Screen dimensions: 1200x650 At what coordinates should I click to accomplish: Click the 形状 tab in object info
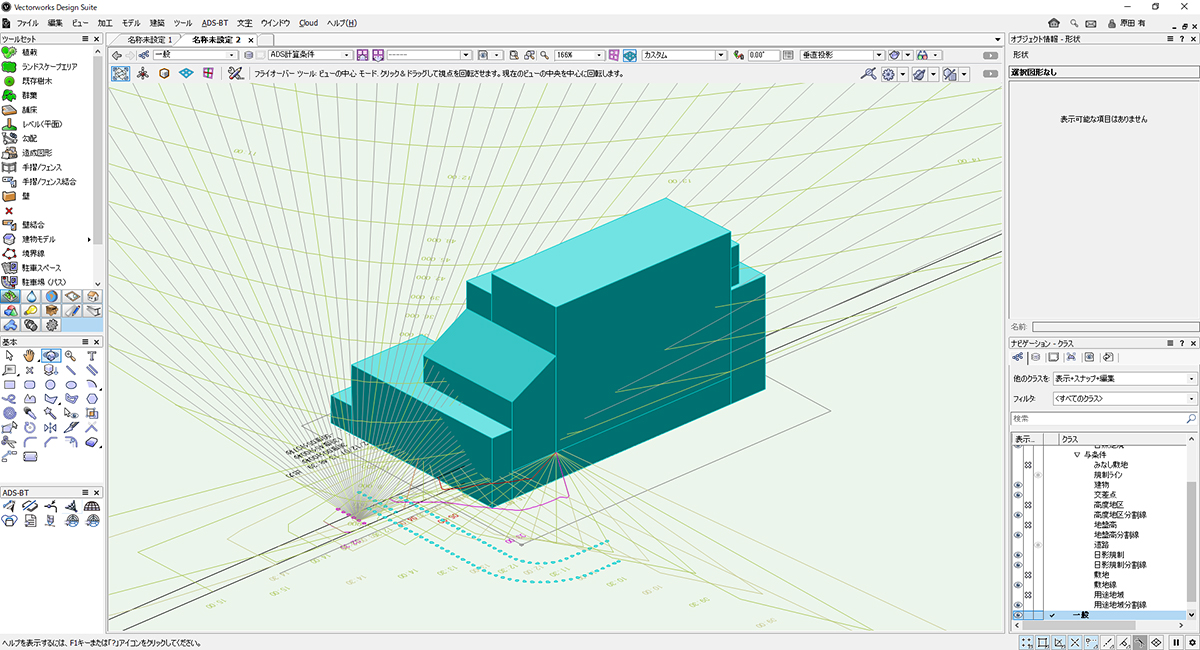click(x=1020, y=54)
